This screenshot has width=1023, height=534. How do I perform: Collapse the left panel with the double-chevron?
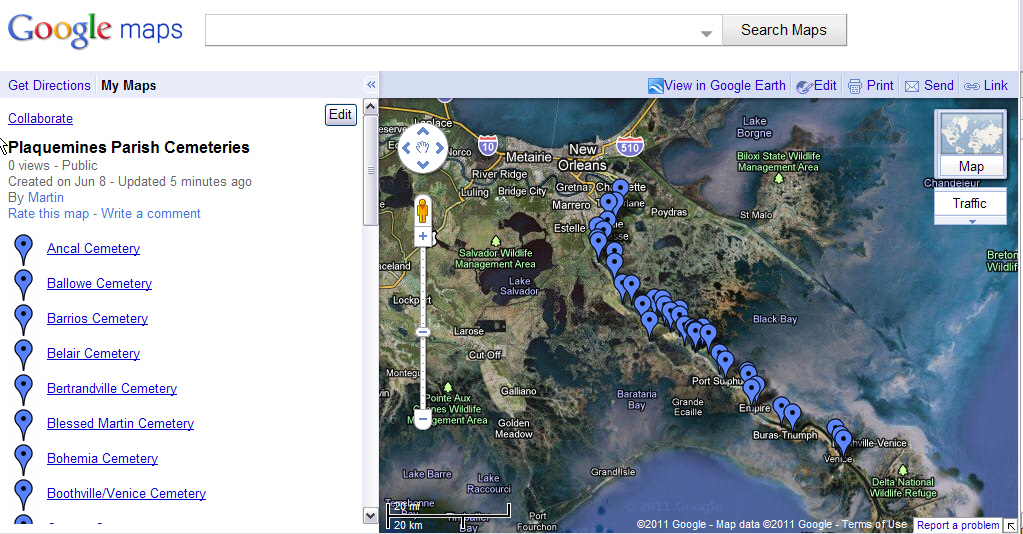(x=371, y=85)
